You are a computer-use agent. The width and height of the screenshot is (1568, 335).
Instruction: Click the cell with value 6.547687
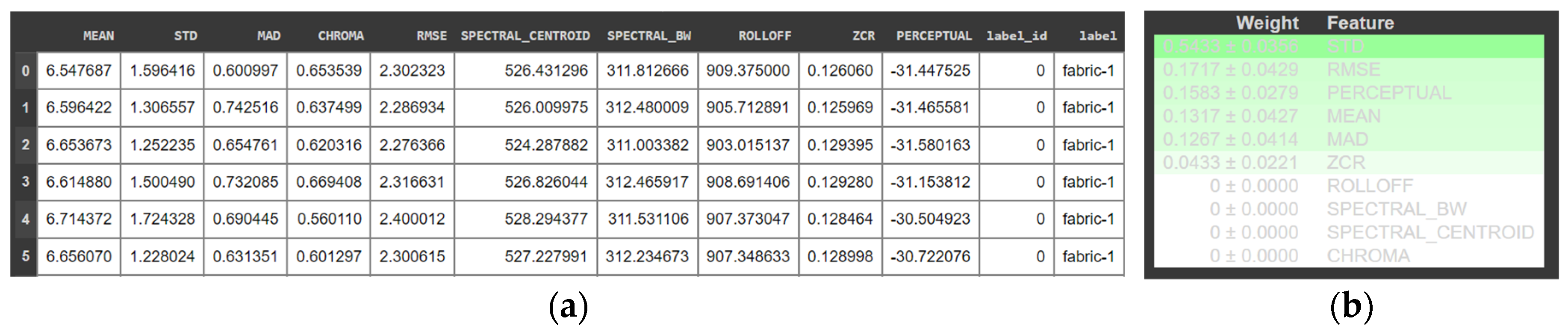click(x=79, y=71)
